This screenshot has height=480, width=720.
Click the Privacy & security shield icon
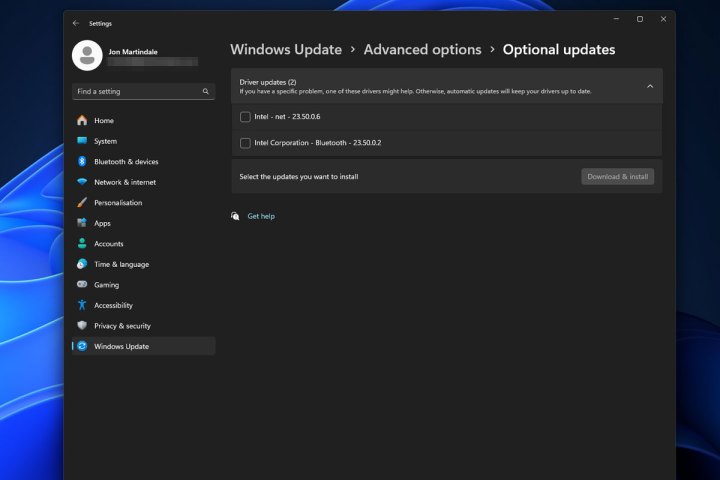82,325
